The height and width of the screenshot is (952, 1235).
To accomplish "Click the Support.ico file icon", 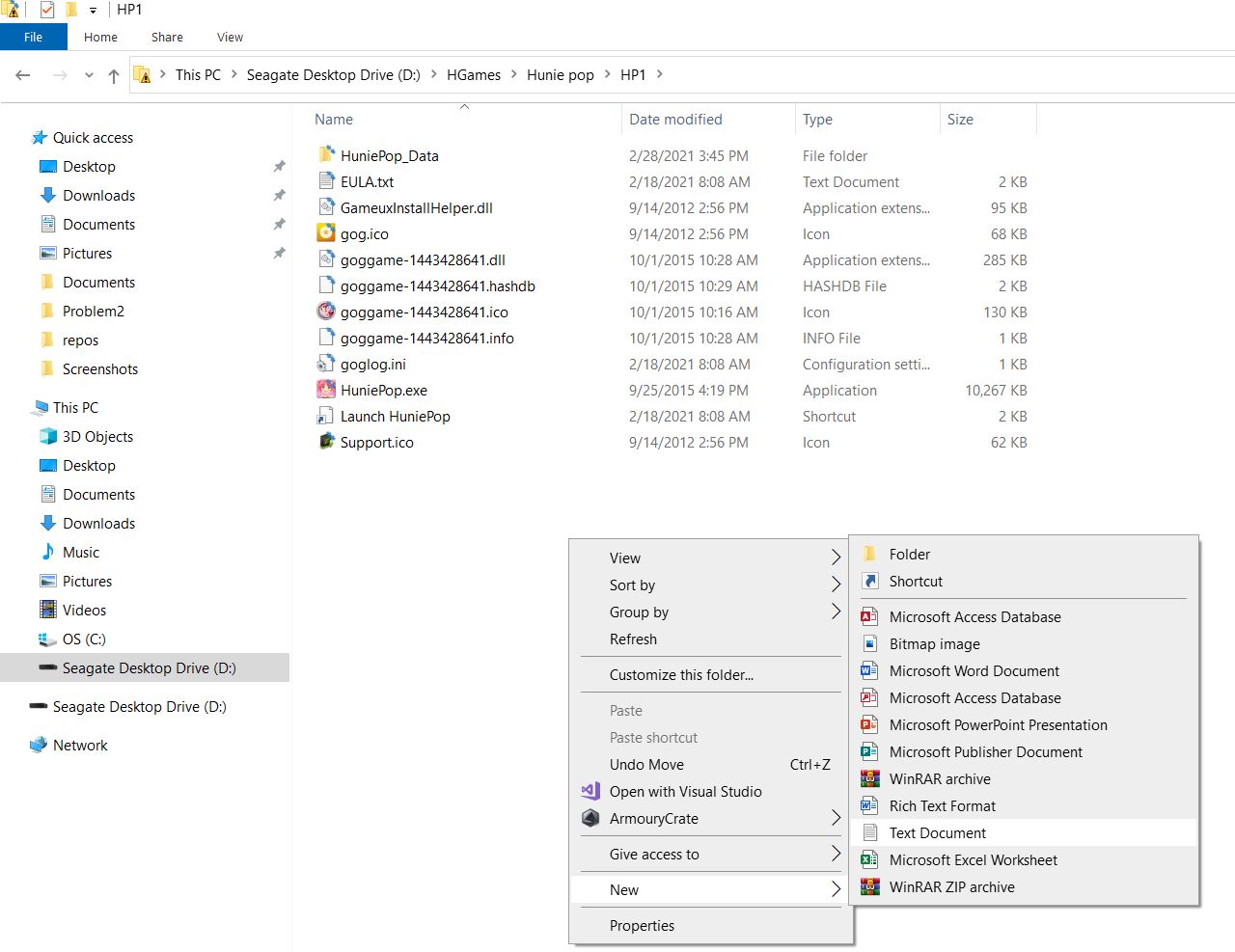I will tap(326, 442).
